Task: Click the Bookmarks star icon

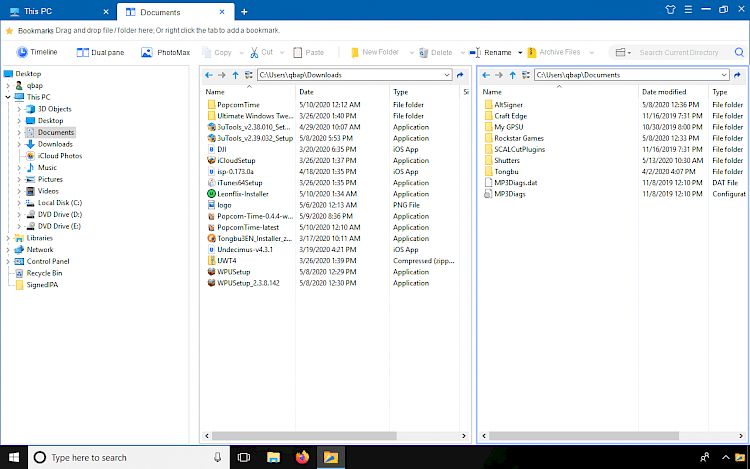Action: (9, 31)
